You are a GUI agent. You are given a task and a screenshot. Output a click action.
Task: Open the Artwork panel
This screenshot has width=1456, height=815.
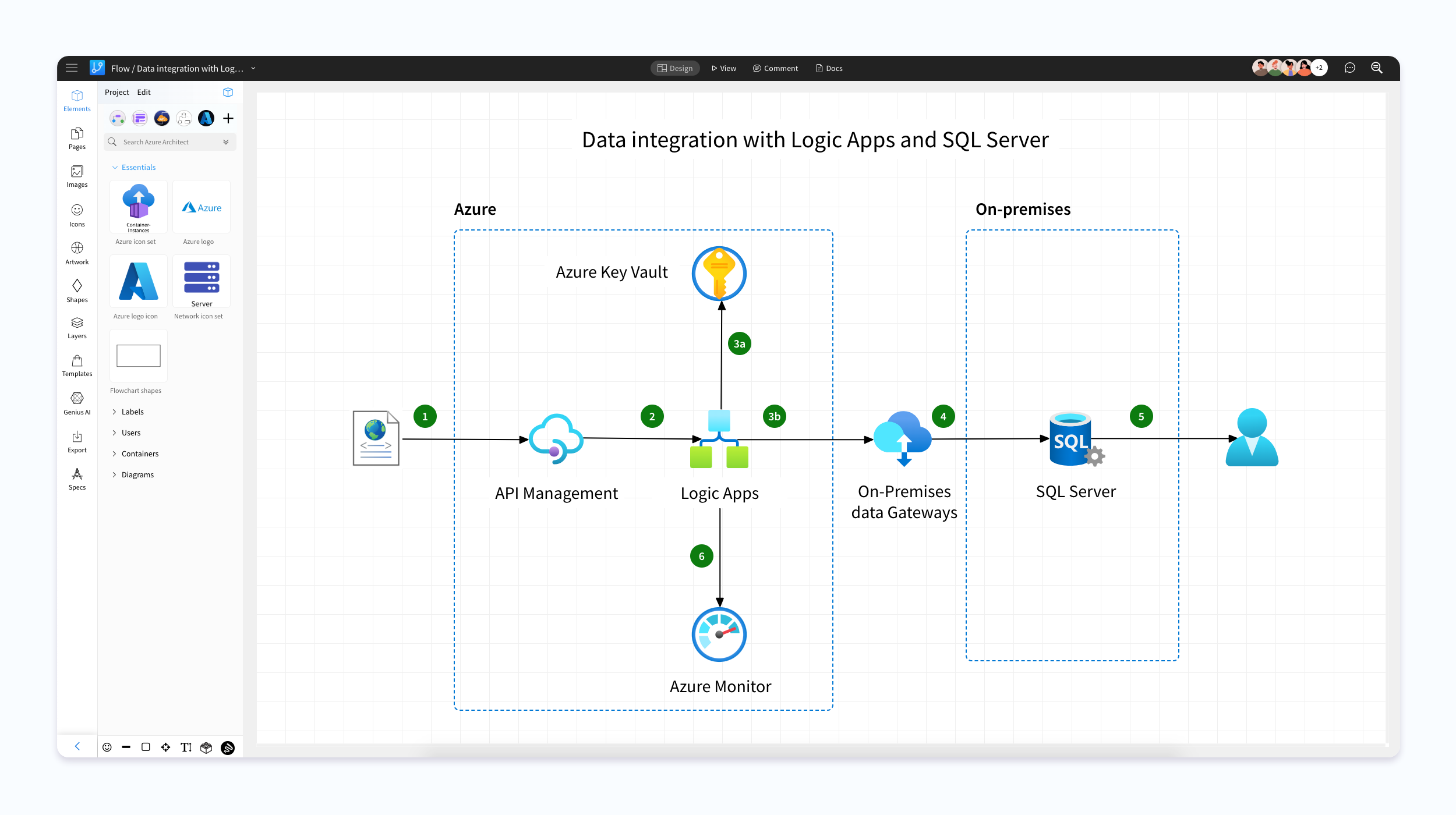pos(77,253)
